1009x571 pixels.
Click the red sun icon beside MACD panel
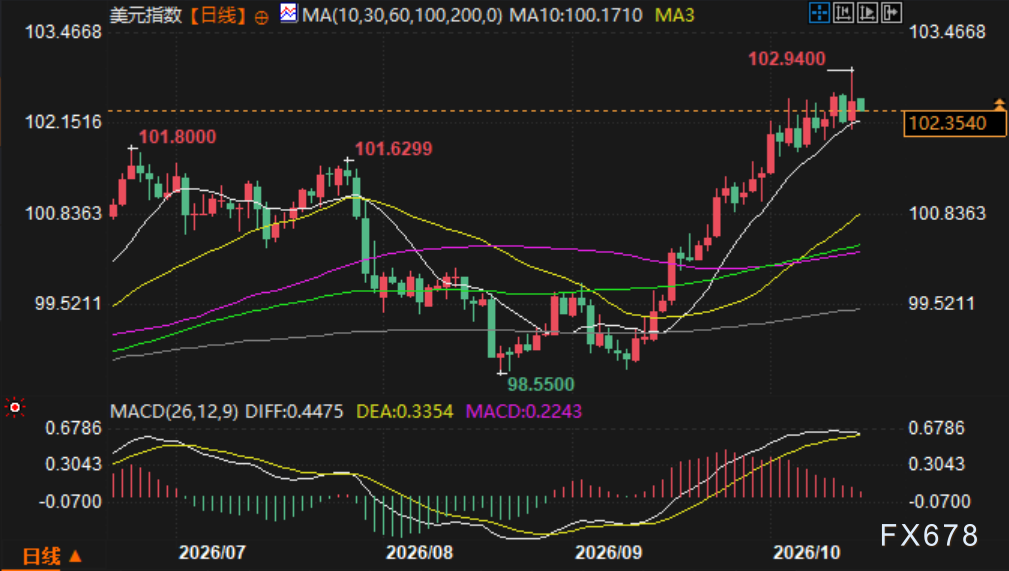click(14, 407)
